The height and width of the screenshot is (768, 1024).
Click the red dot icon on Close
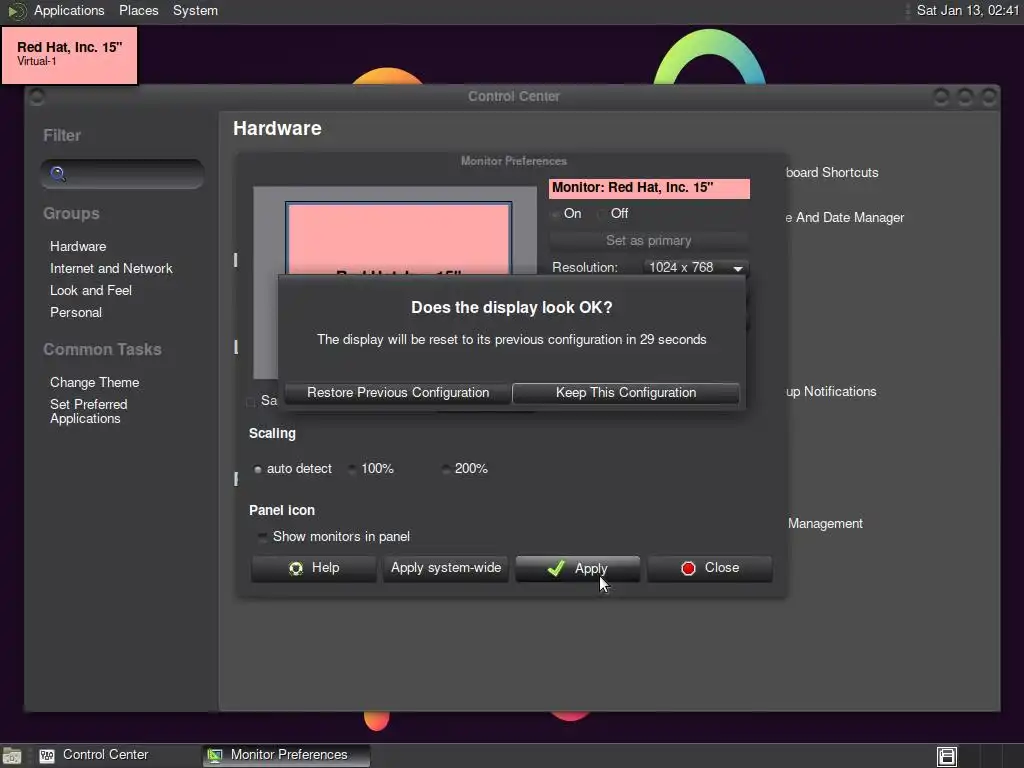pos(688,568)
